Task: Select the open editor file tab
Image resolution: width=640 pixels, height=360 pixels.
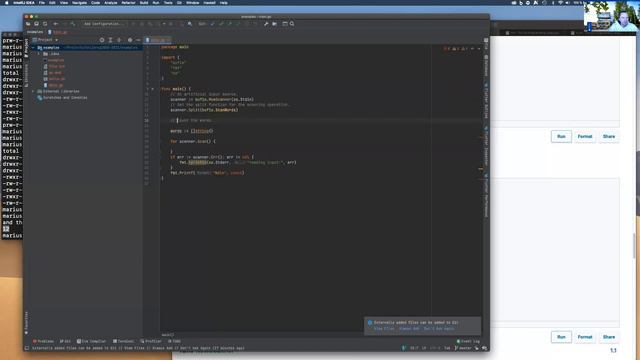Action: [158, 40]
